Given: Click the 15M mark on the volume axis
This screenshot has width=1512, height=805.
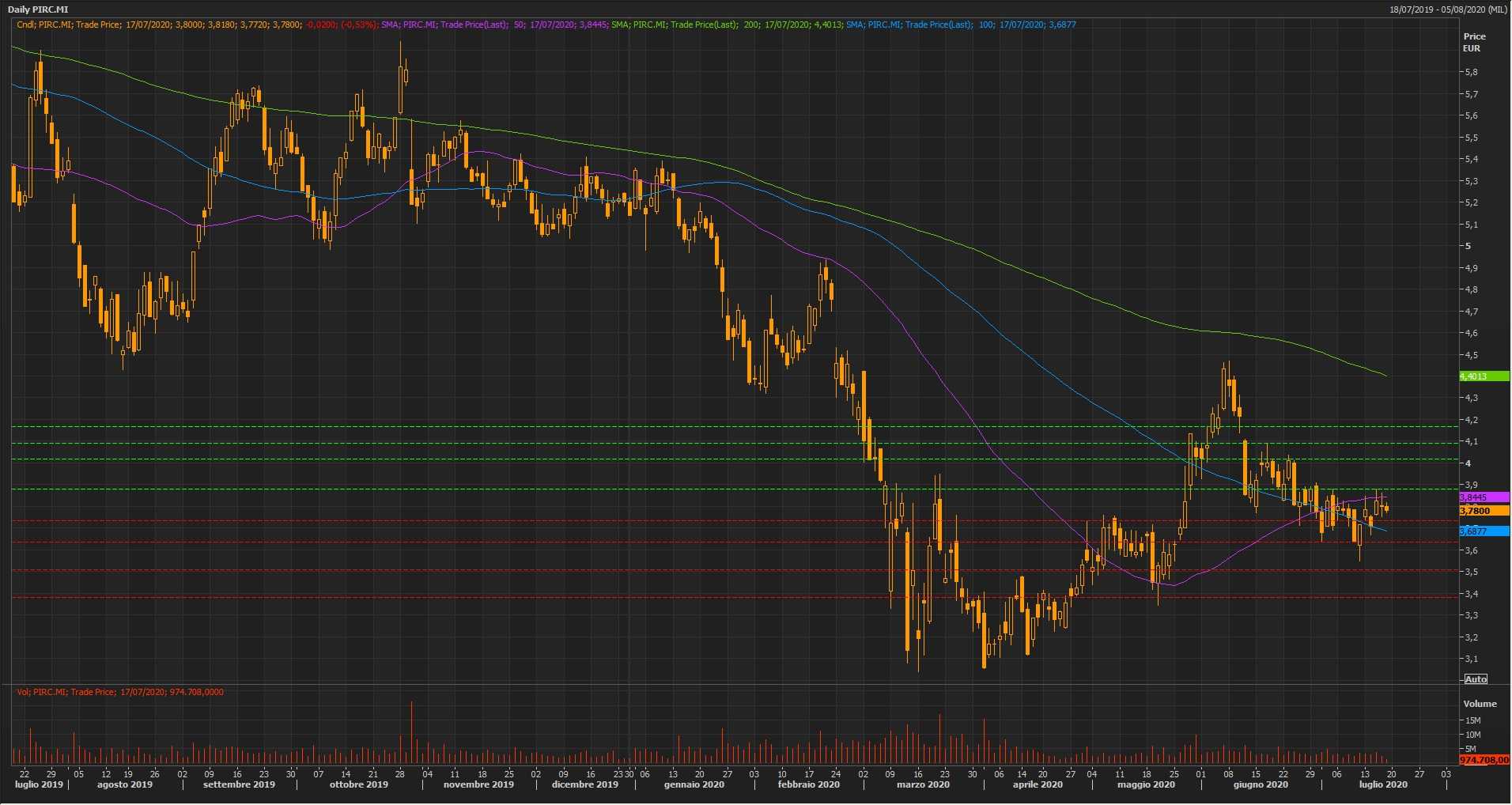Looking at the screenshot, I should (x=1472, y=720).
